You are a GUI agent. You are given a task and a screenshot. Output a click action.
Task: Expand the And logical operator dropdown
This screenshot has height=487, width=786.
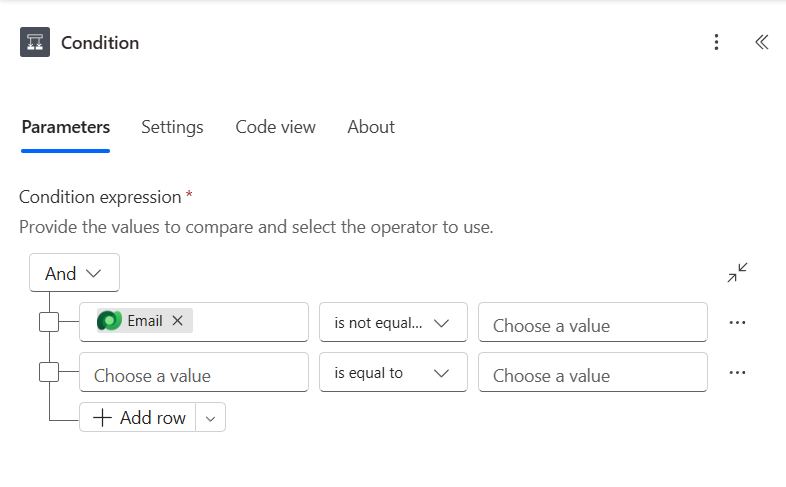point(75,273)
